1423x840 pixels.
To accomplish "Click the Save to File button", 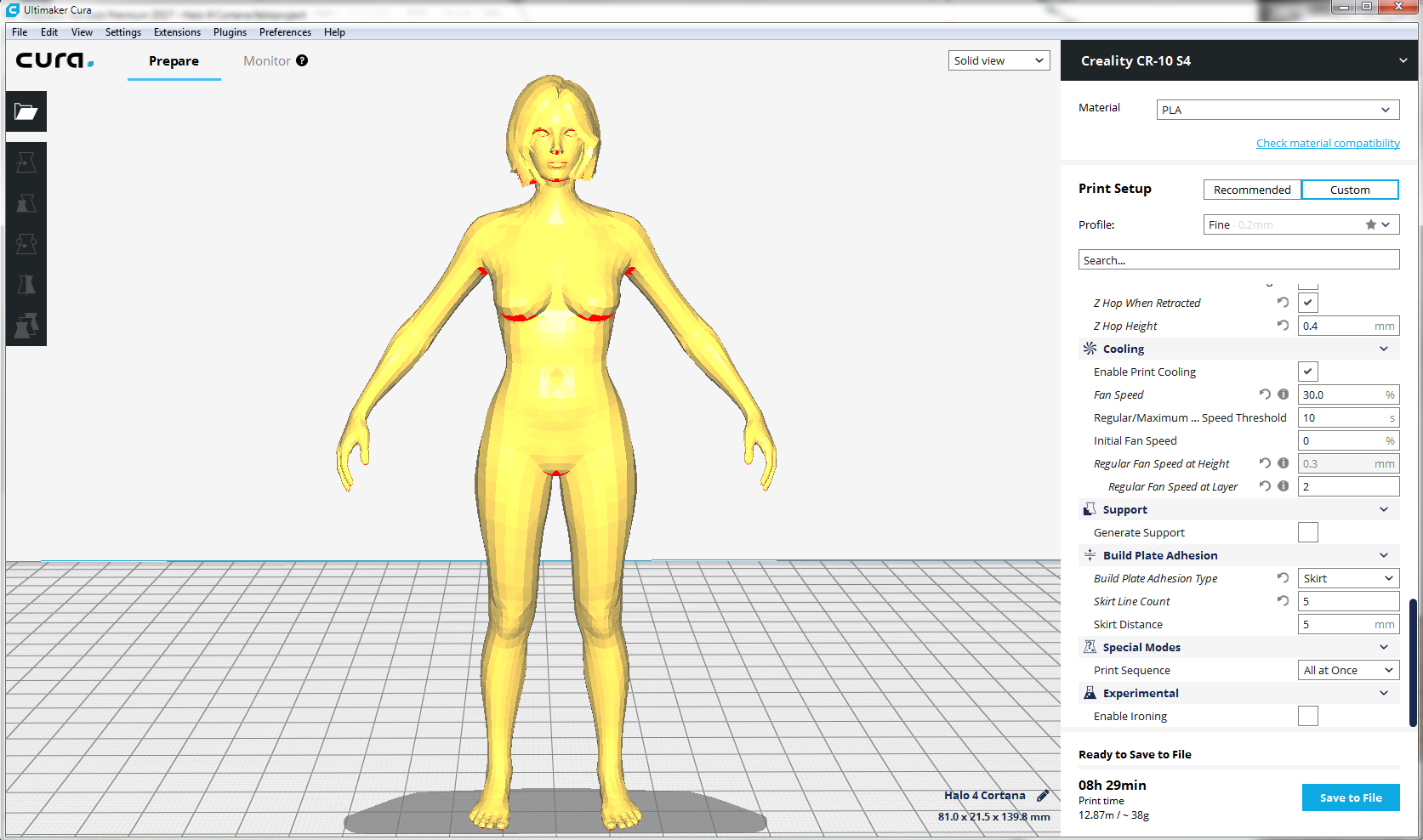I will coord(1351,797).
